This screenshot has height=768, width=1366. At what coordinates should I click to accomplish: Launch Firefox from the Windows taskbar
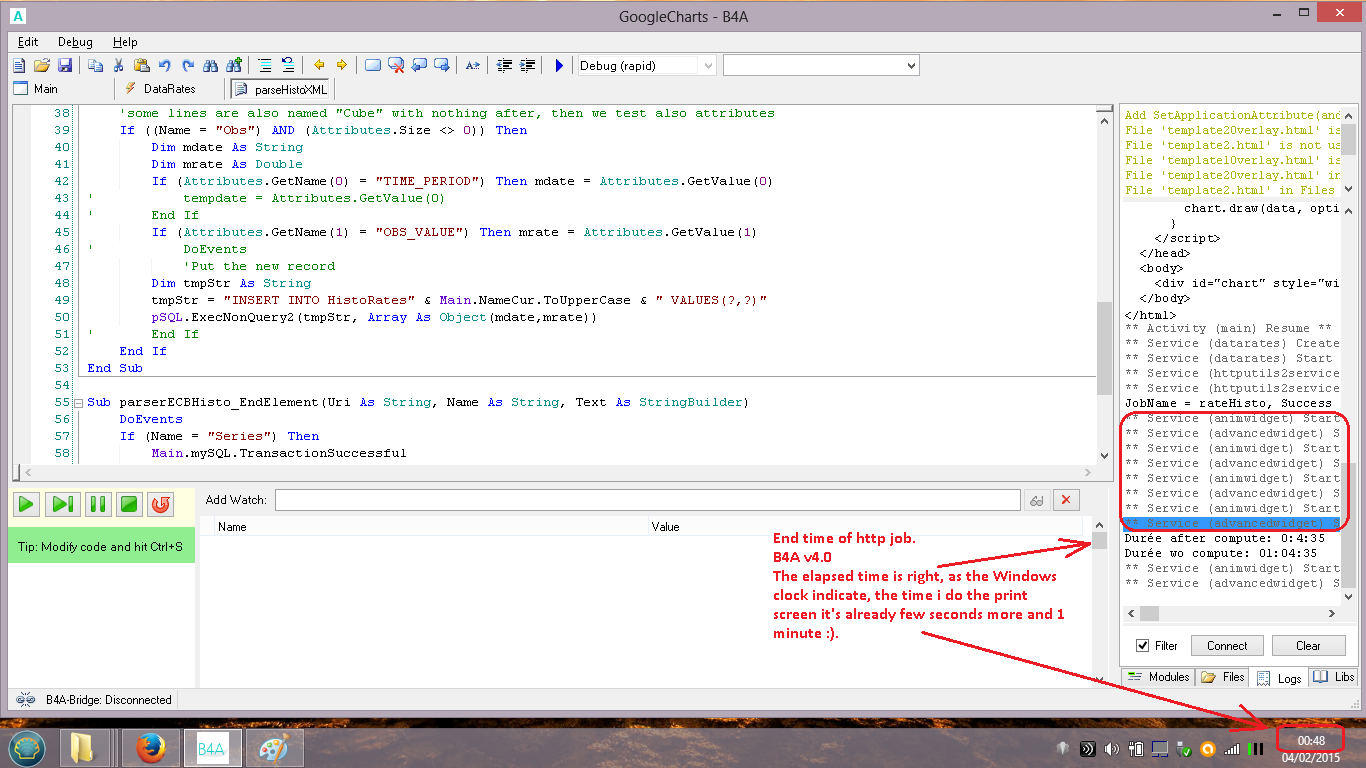[150, 748]
